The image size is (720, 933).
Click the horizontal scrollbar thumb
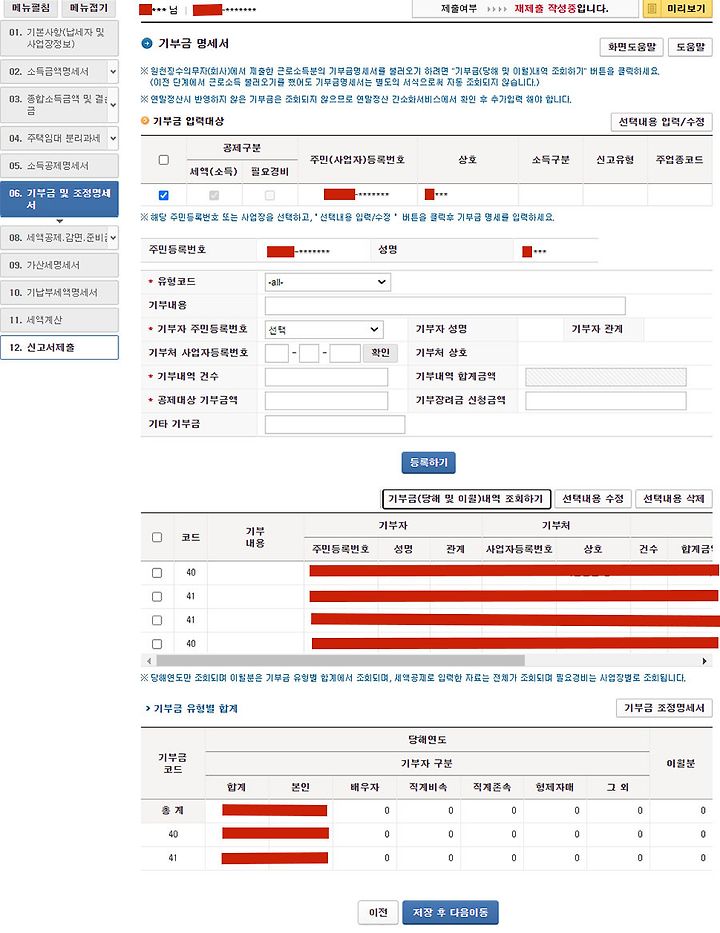[x=340, y=660]
